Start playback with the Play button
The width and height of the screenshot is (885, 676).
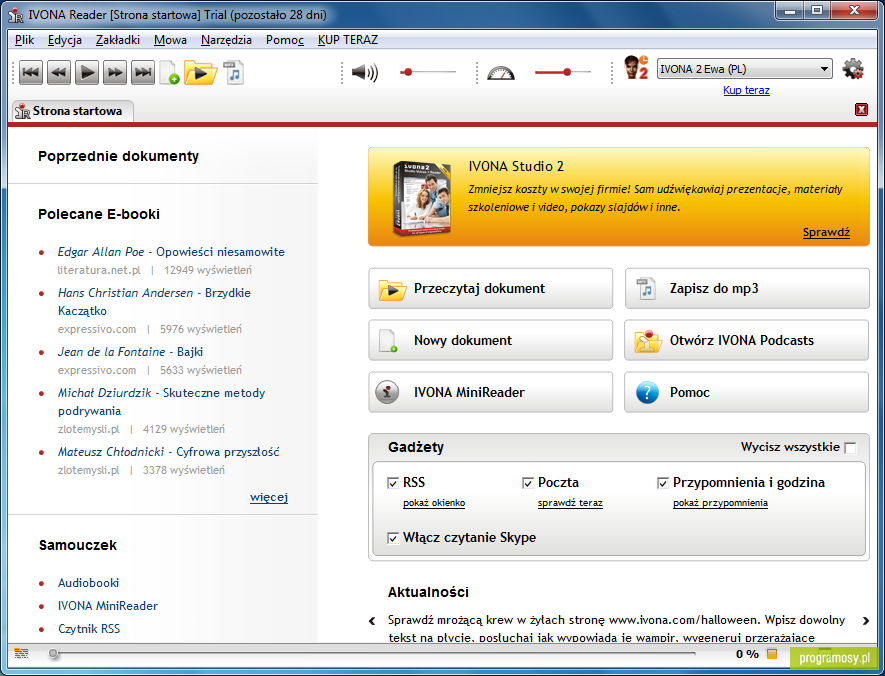(87, 73)
